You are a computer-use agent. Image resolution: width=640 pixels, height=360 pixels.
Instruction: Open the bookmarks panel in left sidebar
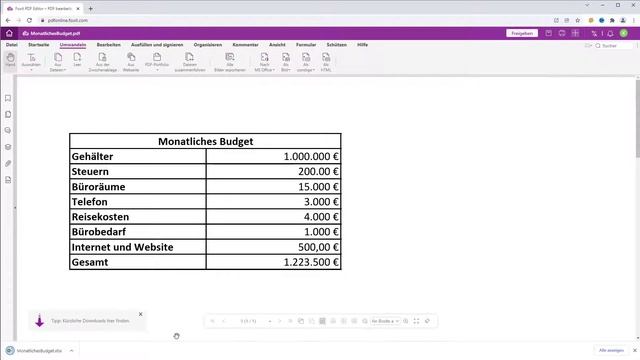8,98
